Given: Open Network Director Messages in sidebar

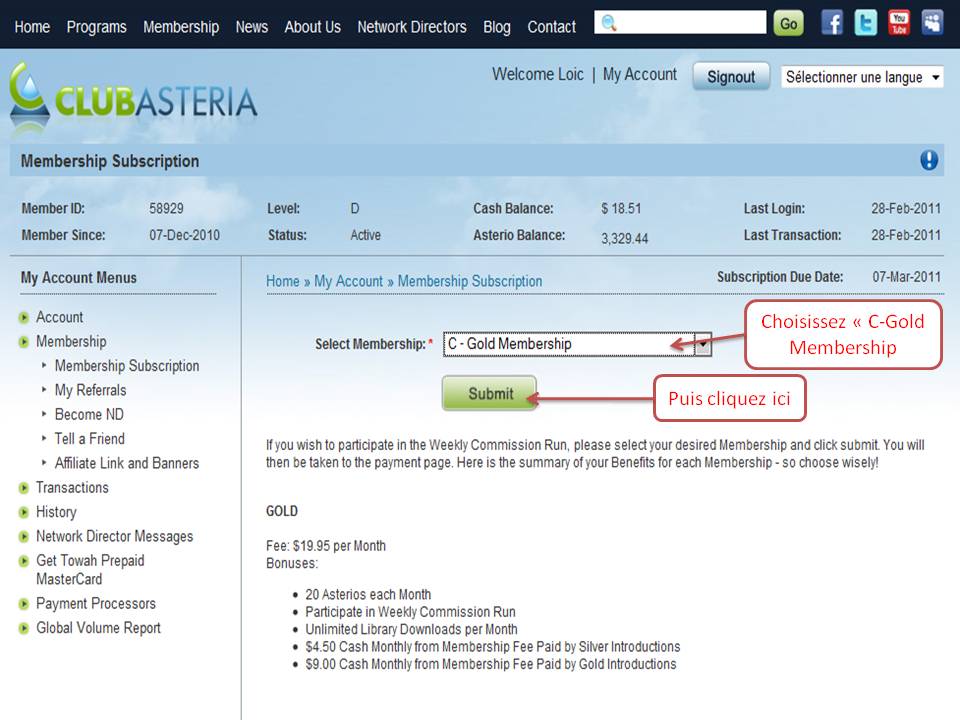Looking at the screenshot, I should pos(114,537).
